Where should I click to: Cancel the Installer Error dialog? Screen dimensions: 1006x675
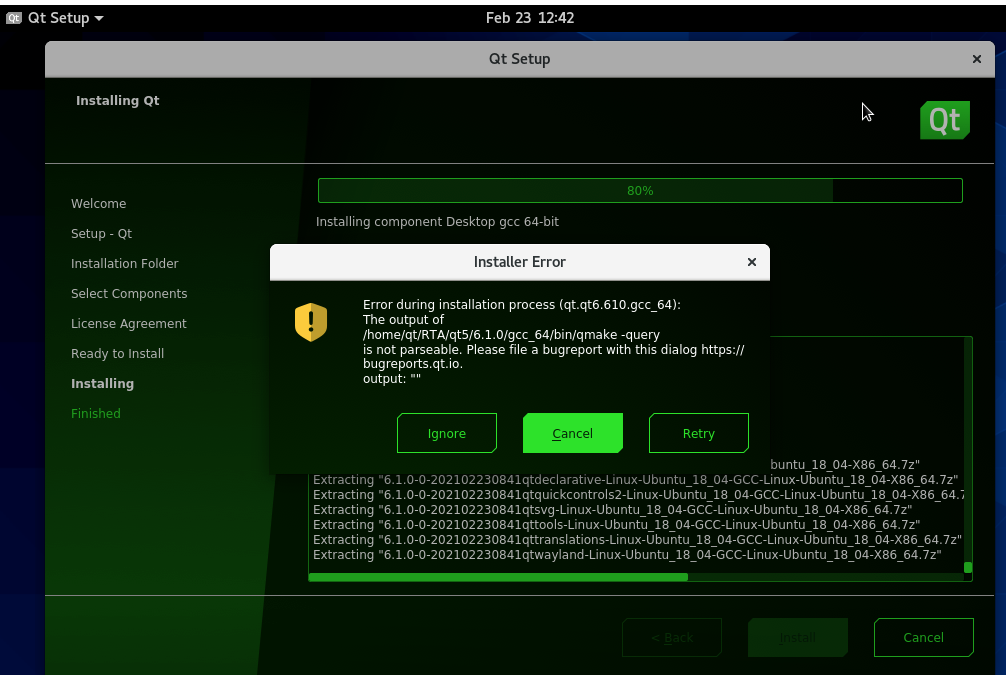(572, 433)
